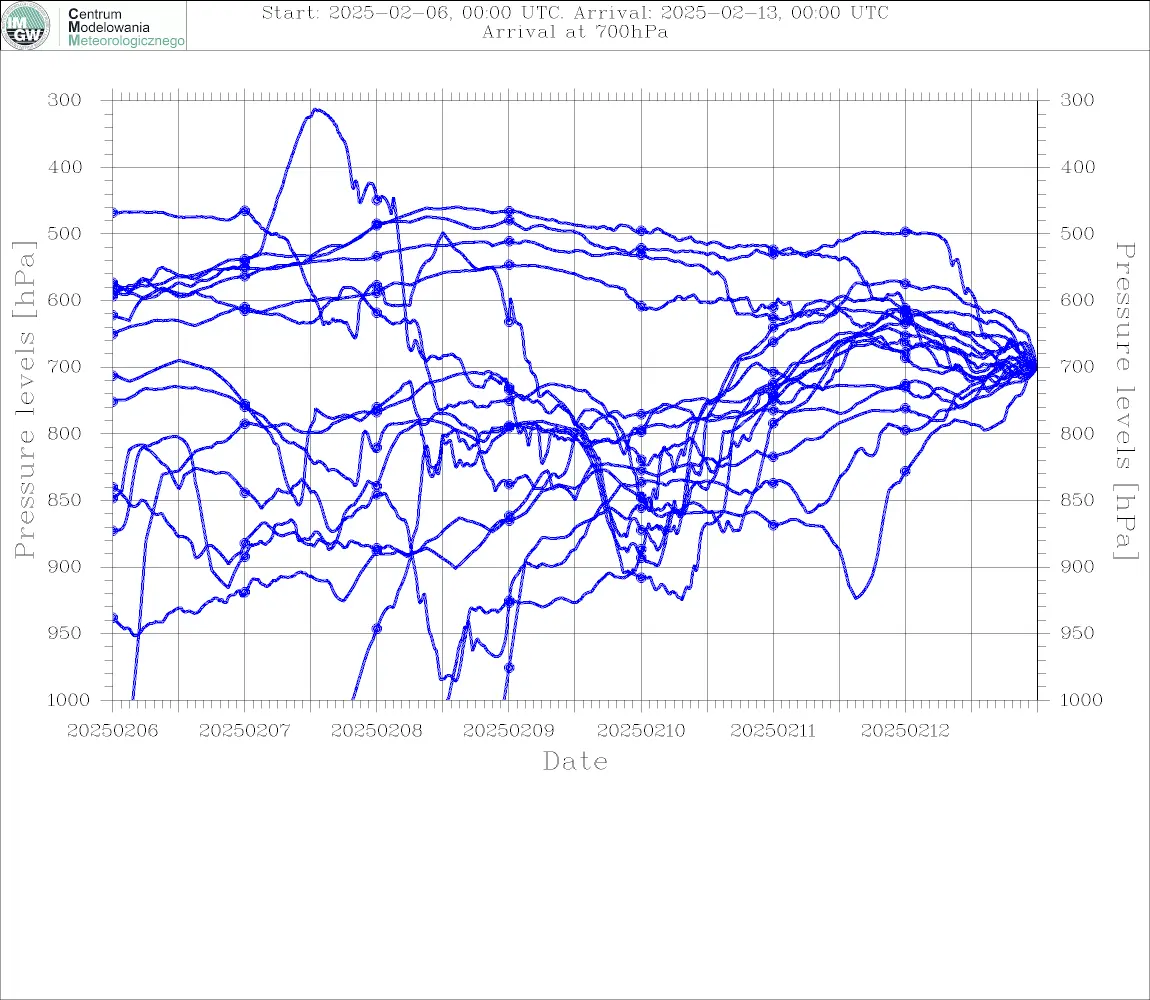Click the left y-axis label 850
The image size is (1150, 1000).
click(65, 500)
